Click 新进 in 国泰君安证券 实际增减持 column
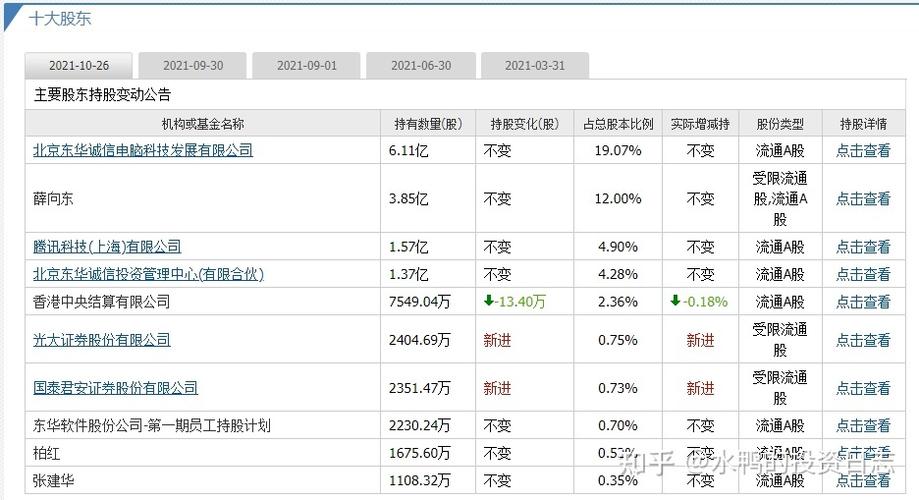Viewport: 919px width, 500px height. tap(700, 388)
